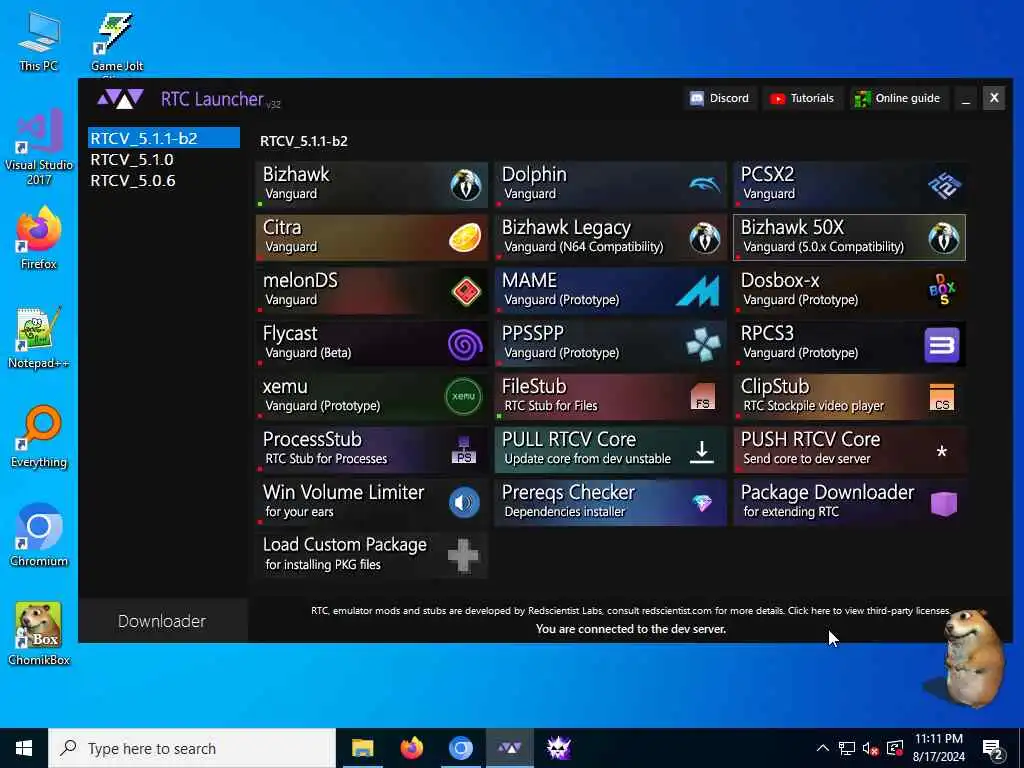Click 'RTC Stub for Processes' subtitle

[327, 459]
